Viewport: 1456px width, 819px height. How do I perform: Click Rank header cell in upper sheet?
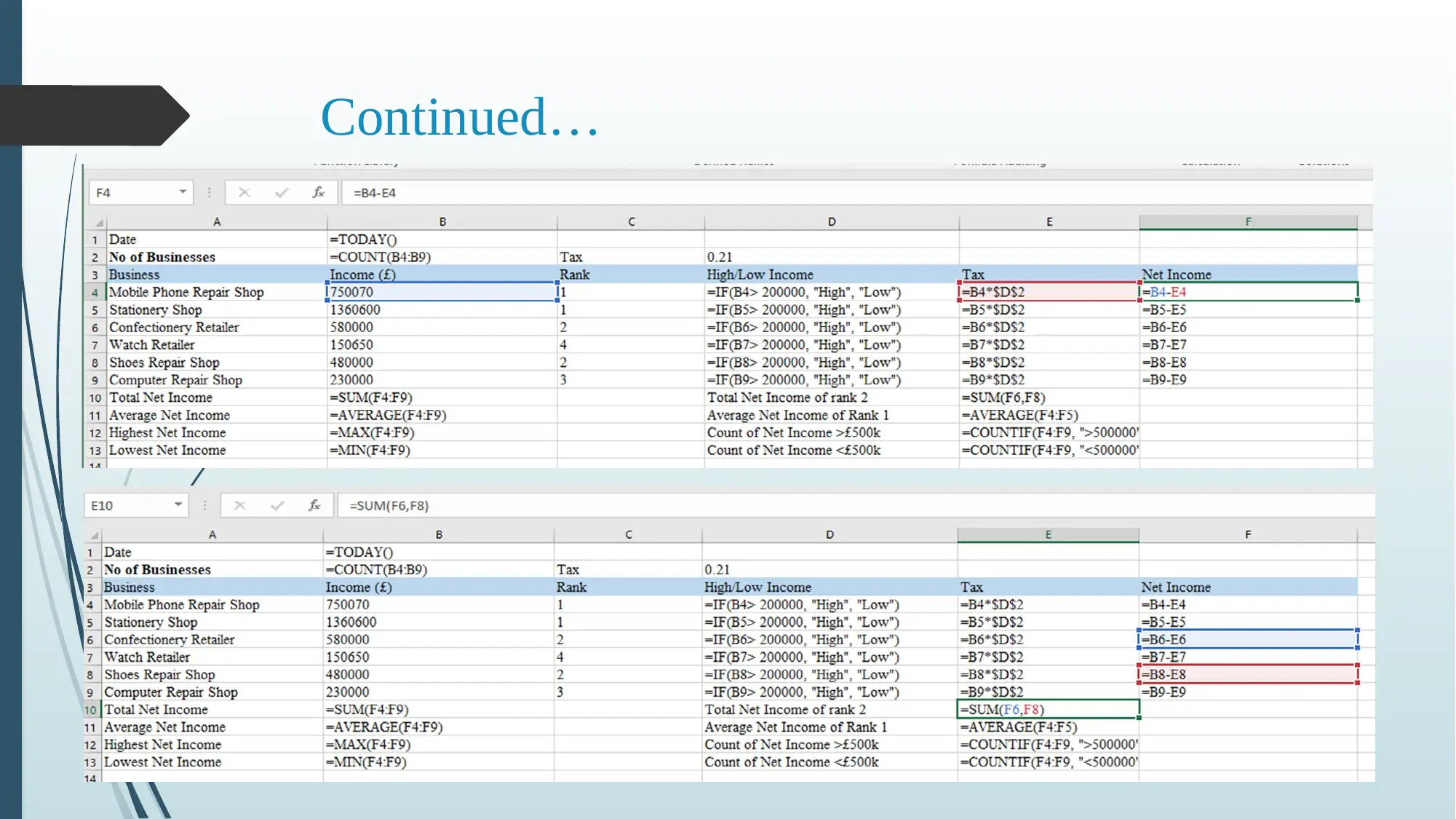631,274
